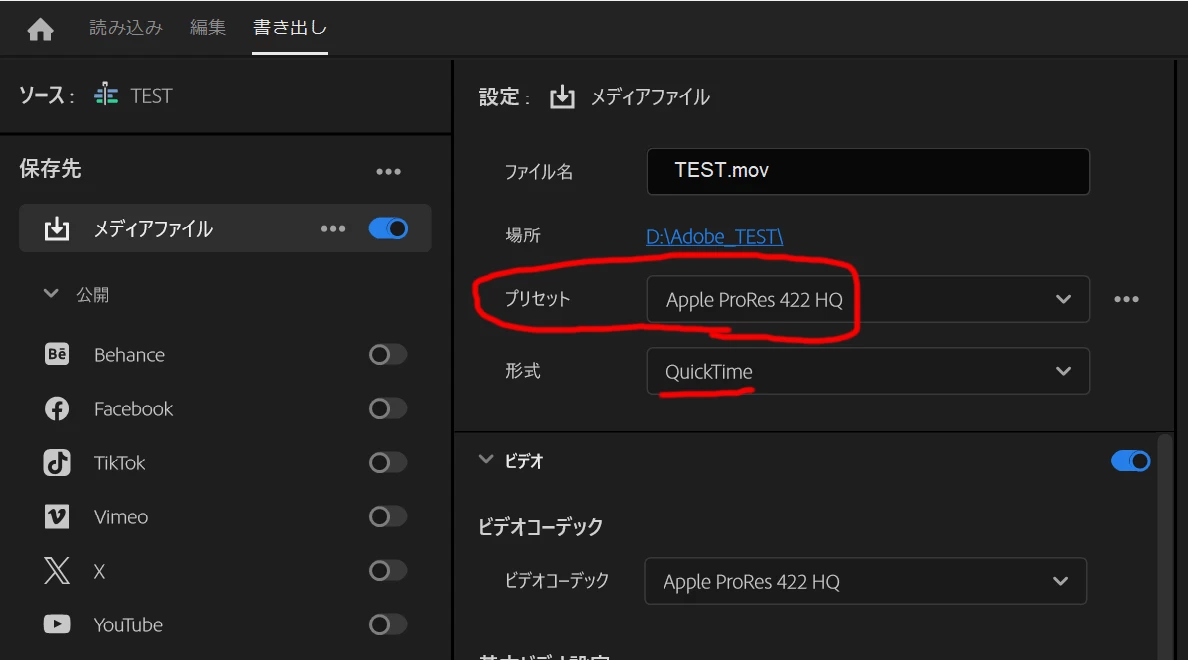Click the settings panel vertical scrollbar

[1164, 546]
